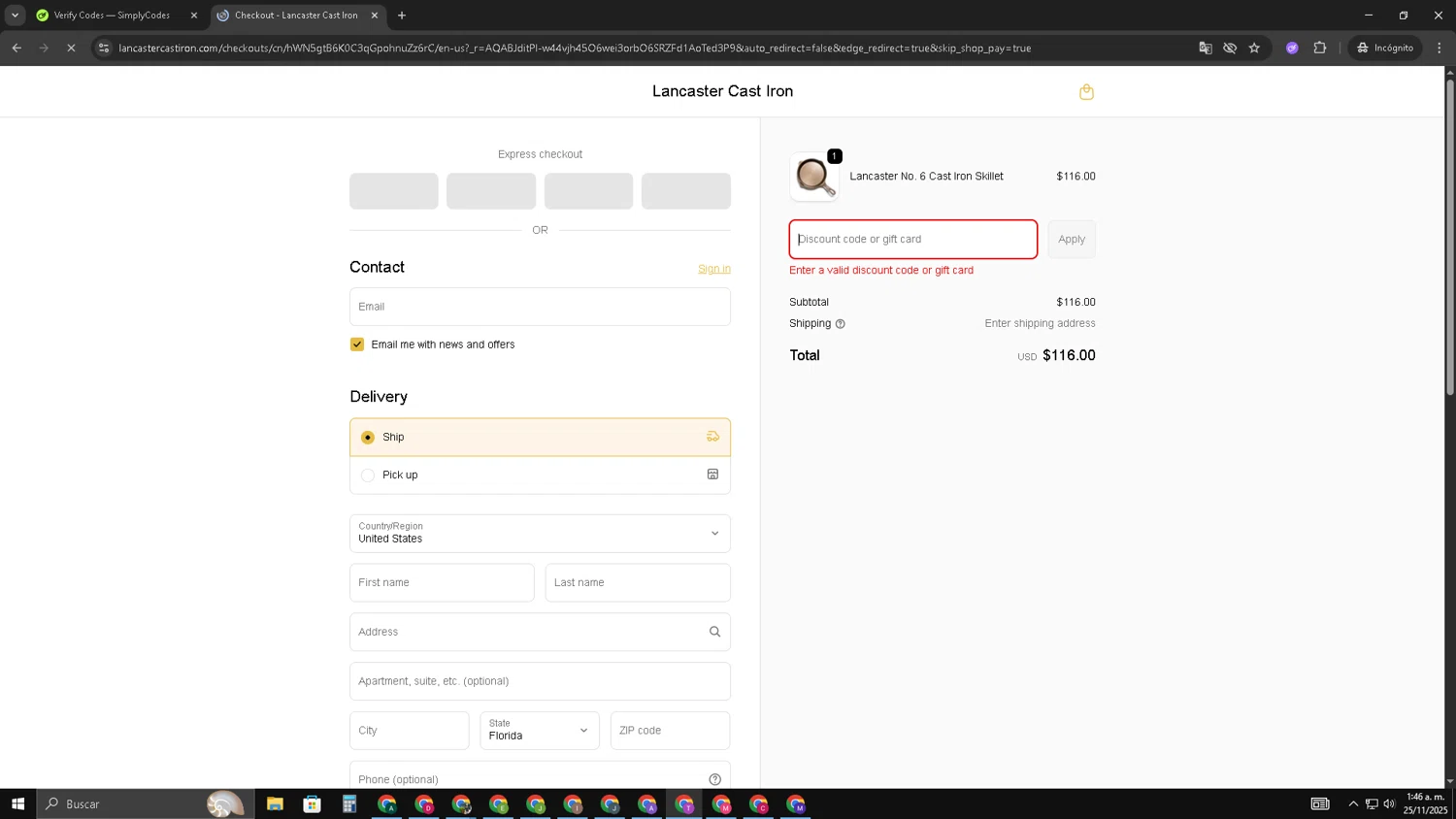Open Microsoft Store from the taskbar
The image size is (1456, 819).
click(312, 803)
